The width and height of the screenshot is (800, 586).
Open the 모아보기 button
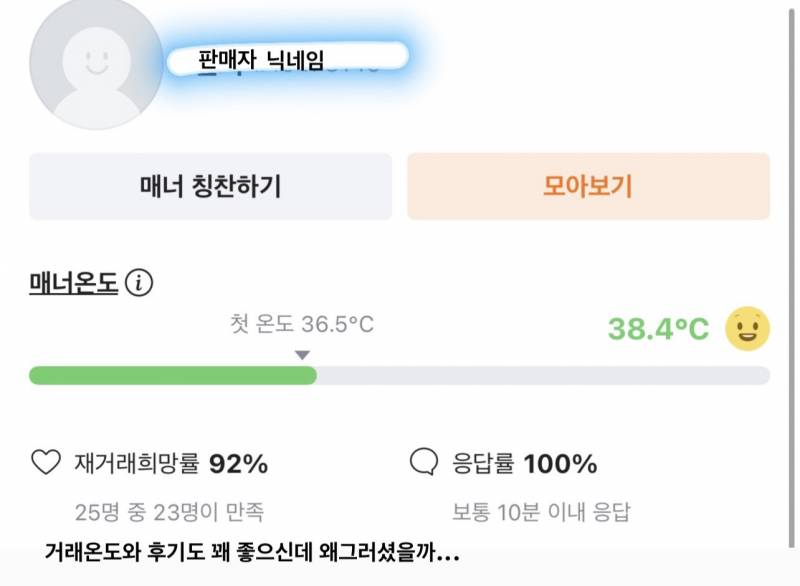pyautogui.click(x=588, y=186)
